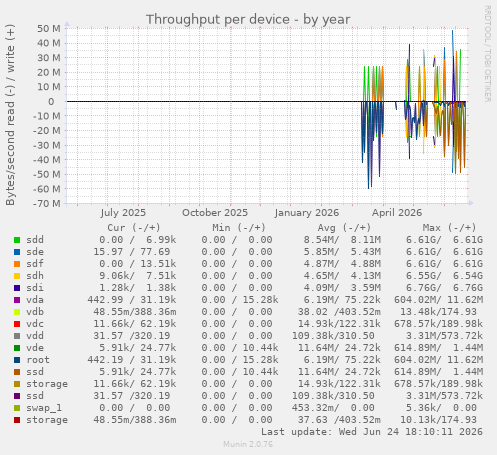Image resolution: width=497 pixels, height=455 pixels.
Task: Click the -70 M y-axis label
Action: tap(47, 203)
